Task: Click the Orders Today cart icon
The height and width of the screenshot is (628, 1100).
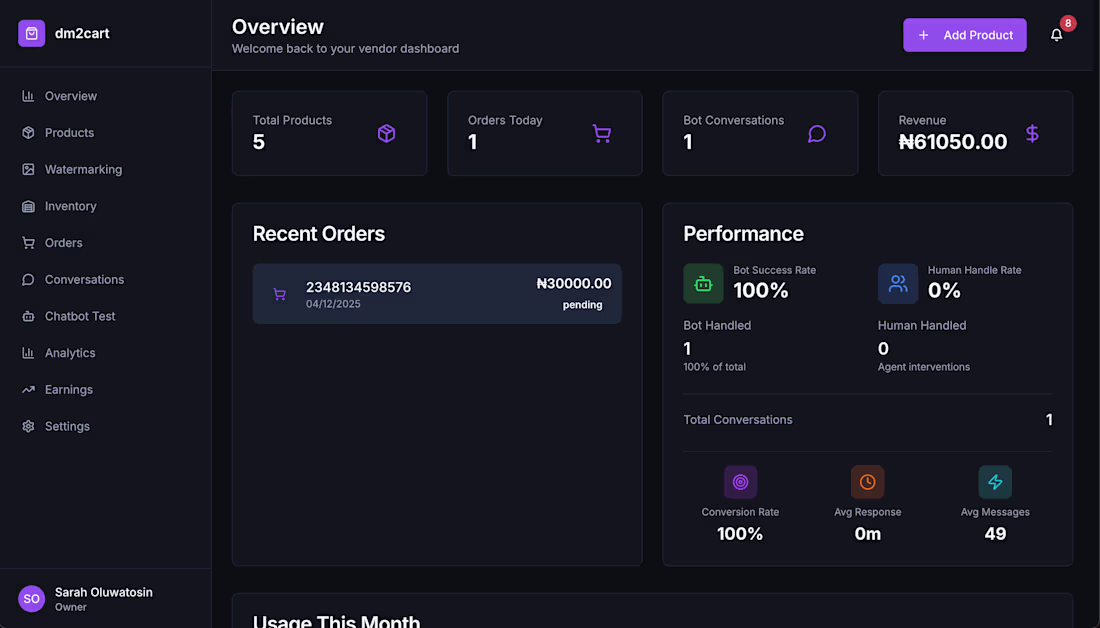Action: [601, 133]
